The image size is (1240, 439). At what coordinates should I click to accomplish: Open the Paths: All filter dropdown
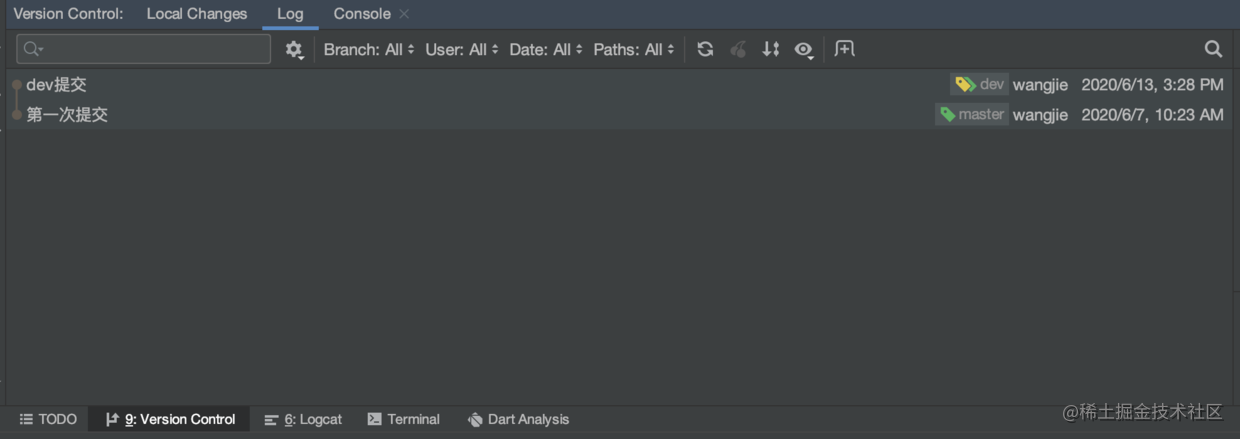click(634, 49)
